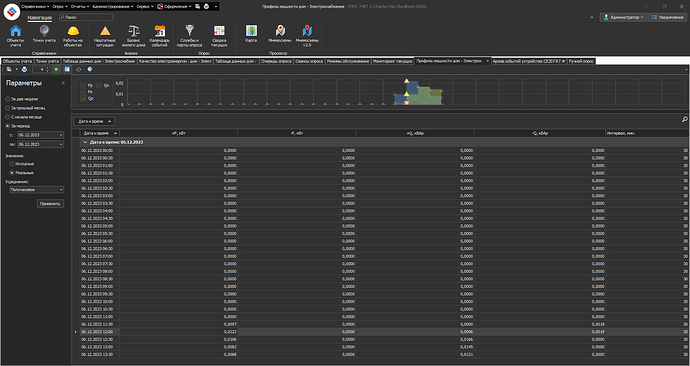The width and height of the screenshot is (690, 366).
Task: Toggle the Pp series checkbox in chart legend
Action: pos(84,85)
